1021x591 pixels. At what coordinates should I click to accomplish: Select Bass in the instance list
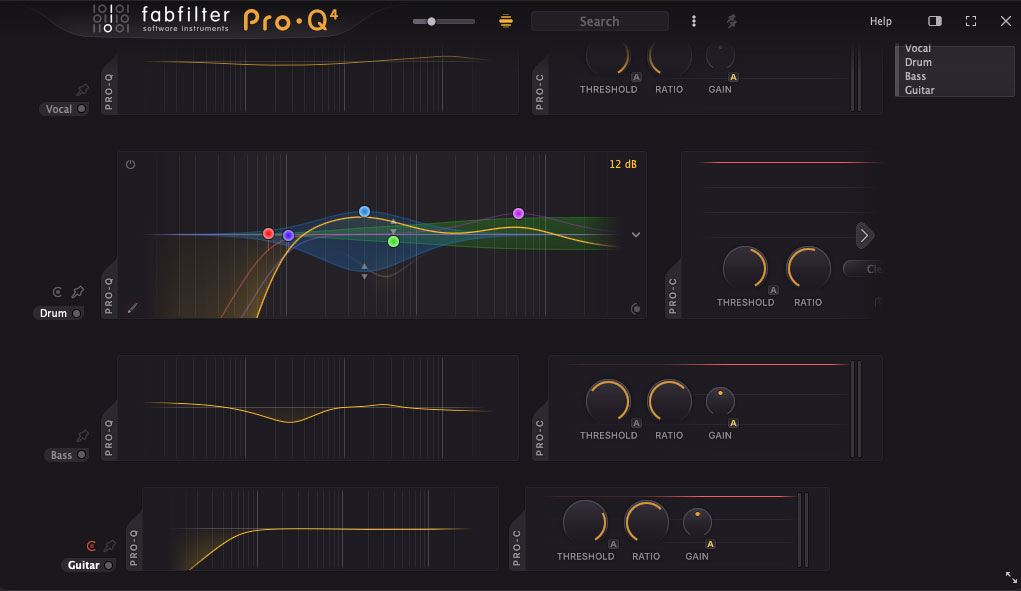tap(916, 76)
